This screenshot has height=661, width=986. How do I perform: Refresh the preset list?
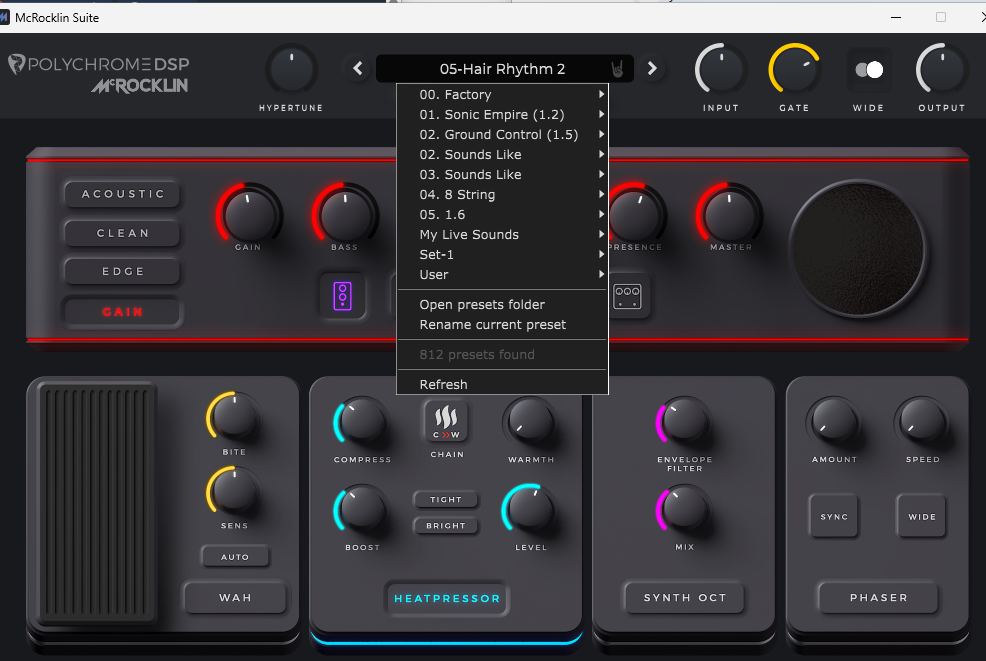(x=502, y=384)
